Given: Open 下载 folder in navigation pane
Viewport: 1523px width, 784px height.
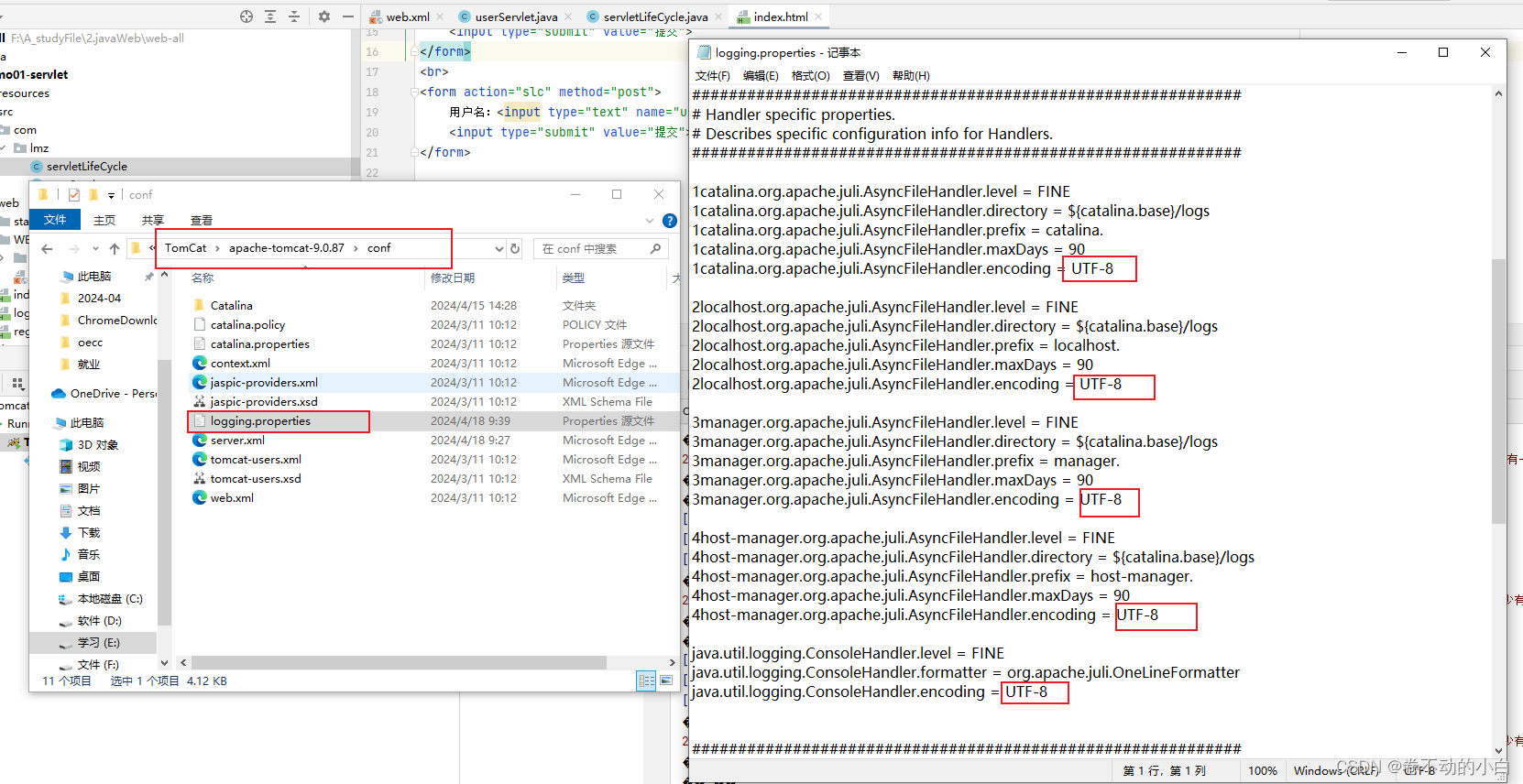Looking at the screenshot, I should pyautogui.click(x=81, y=532).
